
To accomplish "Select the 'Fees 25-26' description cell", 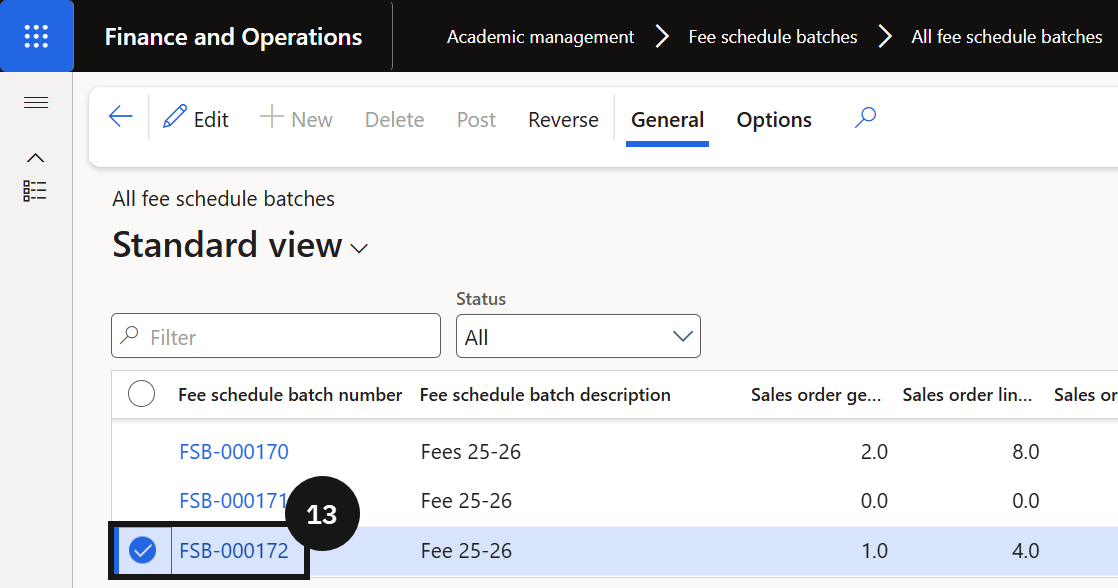I will [x=471, y=452].
